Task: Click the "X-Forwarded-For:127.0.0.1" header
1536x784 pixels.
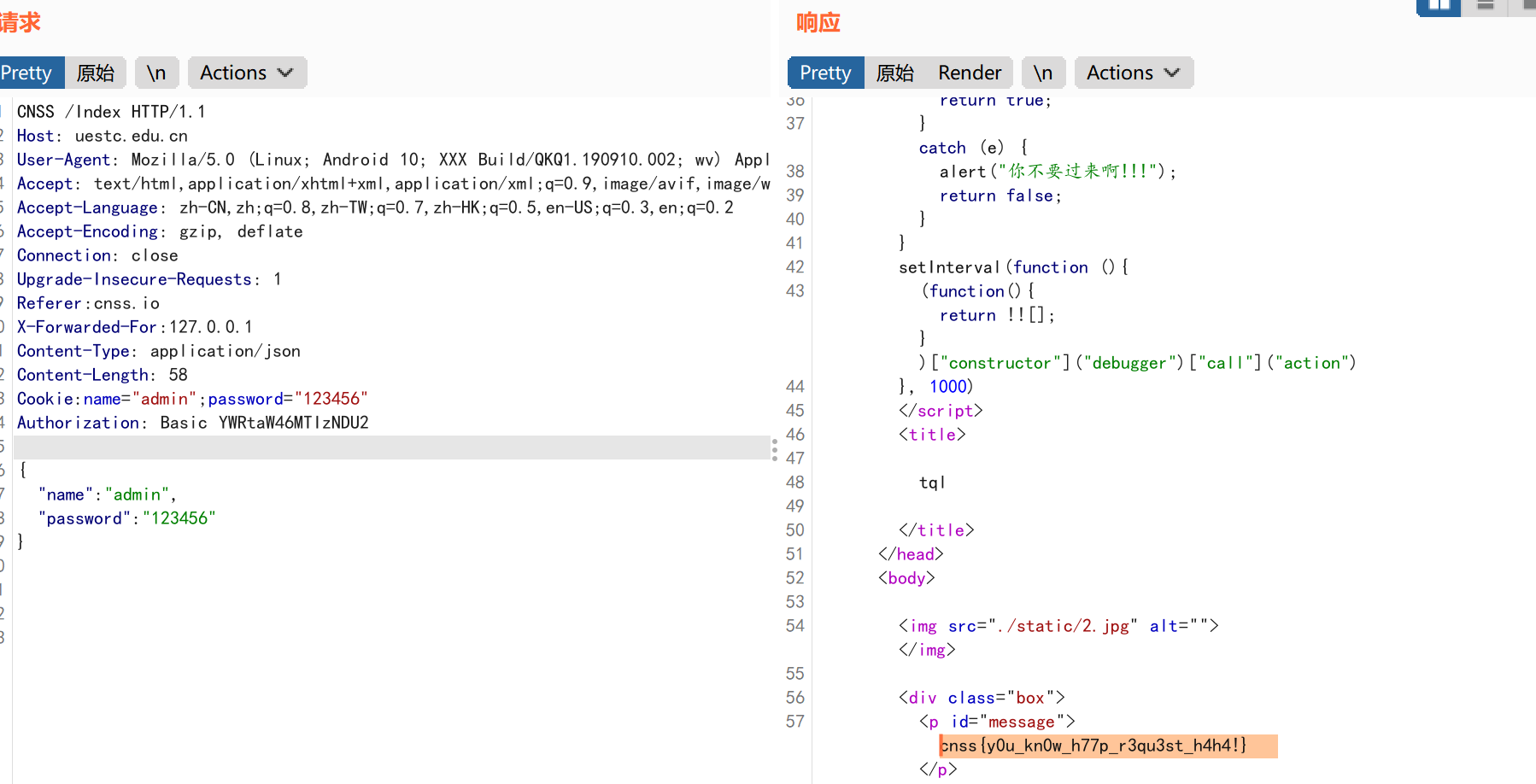Action: click(x=135, y=327)
